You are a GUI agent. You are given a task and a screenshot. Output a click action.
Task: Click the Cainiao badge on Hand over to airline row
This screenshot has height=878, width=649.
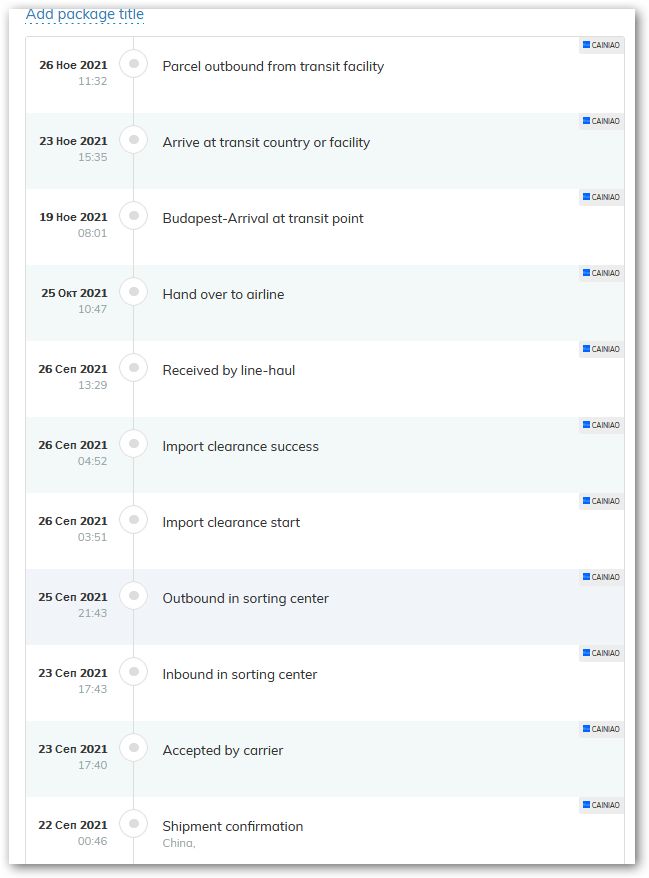[601, 273]
